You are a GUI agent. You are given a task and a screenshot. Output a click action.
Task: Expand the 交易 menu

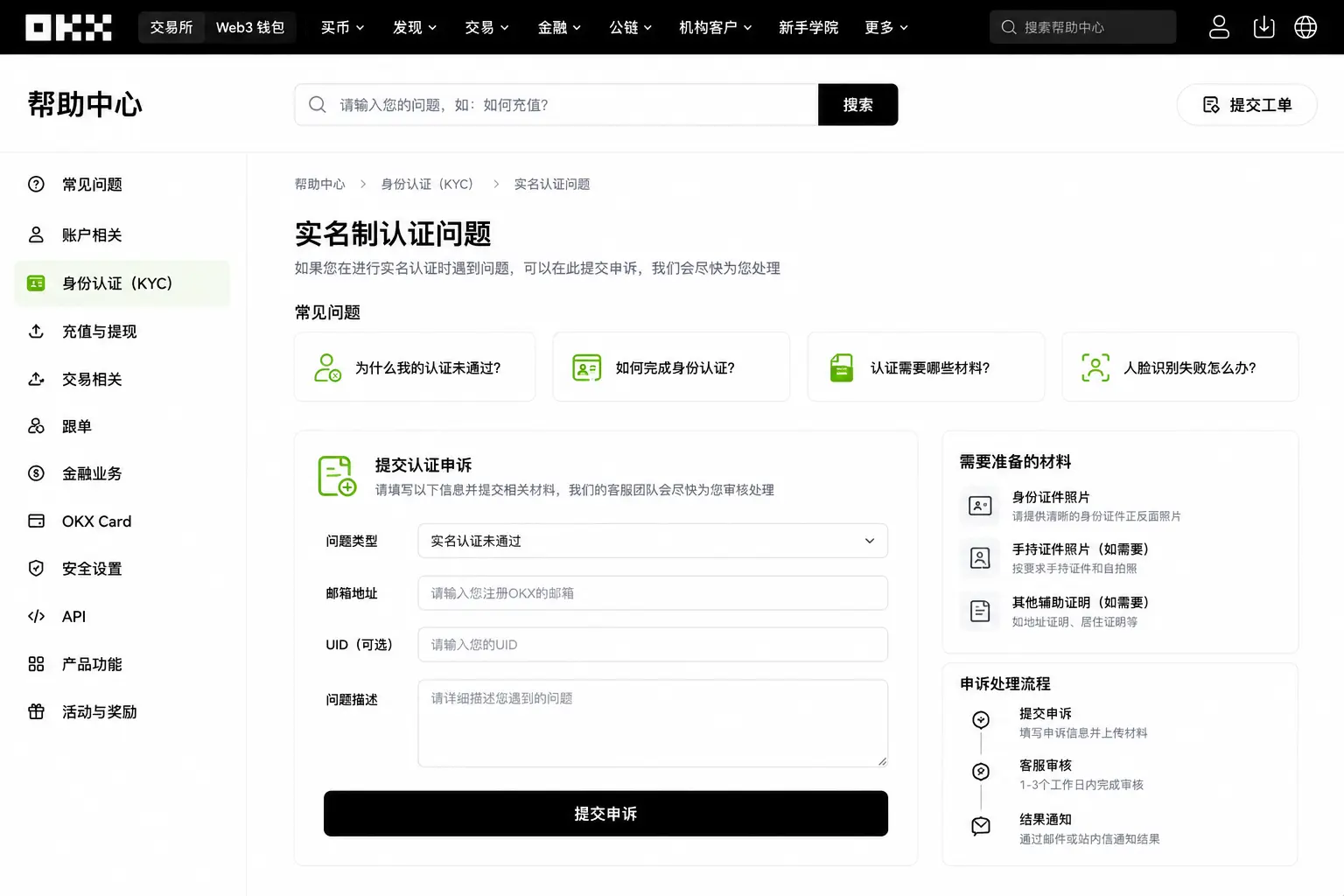[486, 27]
